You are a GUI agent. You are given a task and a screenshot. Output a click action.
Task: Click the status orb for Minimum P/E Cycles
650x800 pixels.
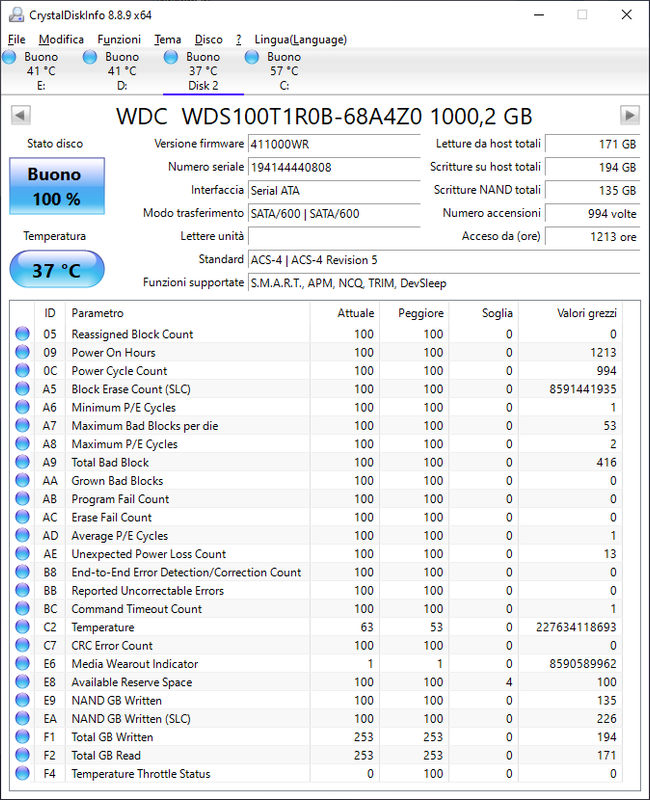[22, 407]
